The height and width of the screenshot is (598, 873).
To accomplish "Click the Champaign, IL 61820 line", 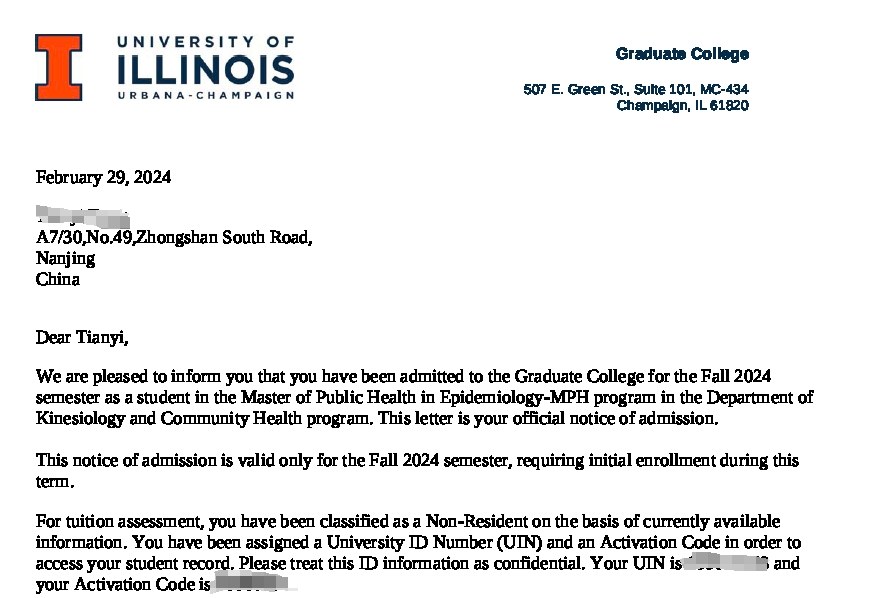I will [682, 106].
